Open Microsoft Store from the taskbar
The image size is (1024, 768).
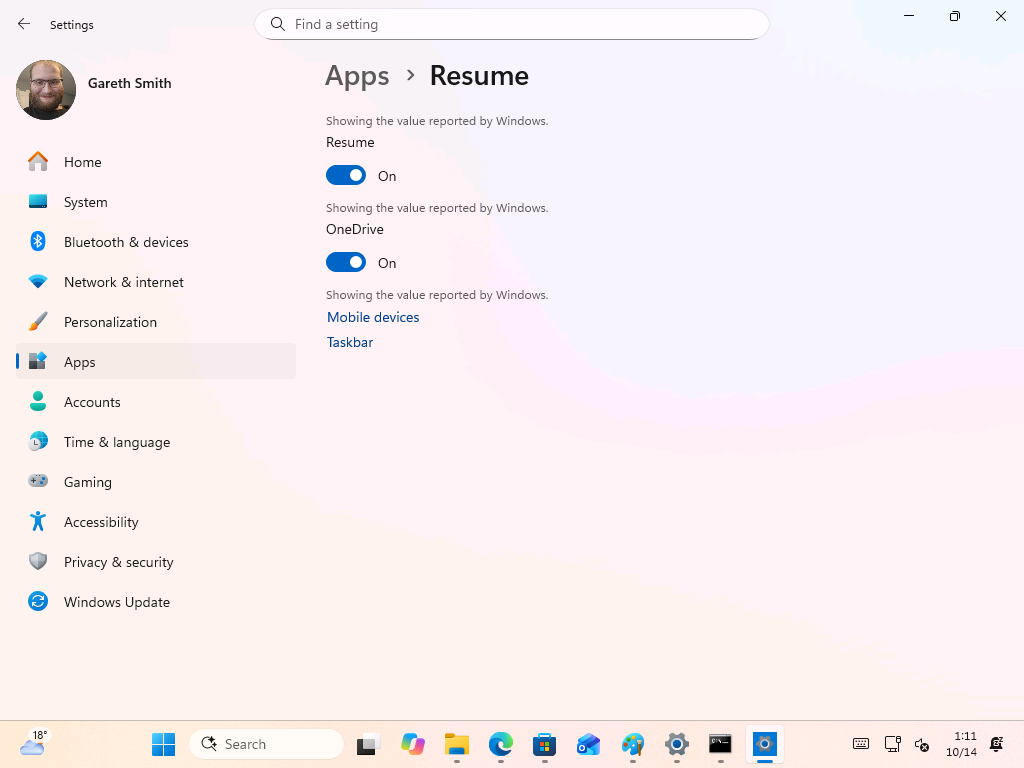(544, 744)
